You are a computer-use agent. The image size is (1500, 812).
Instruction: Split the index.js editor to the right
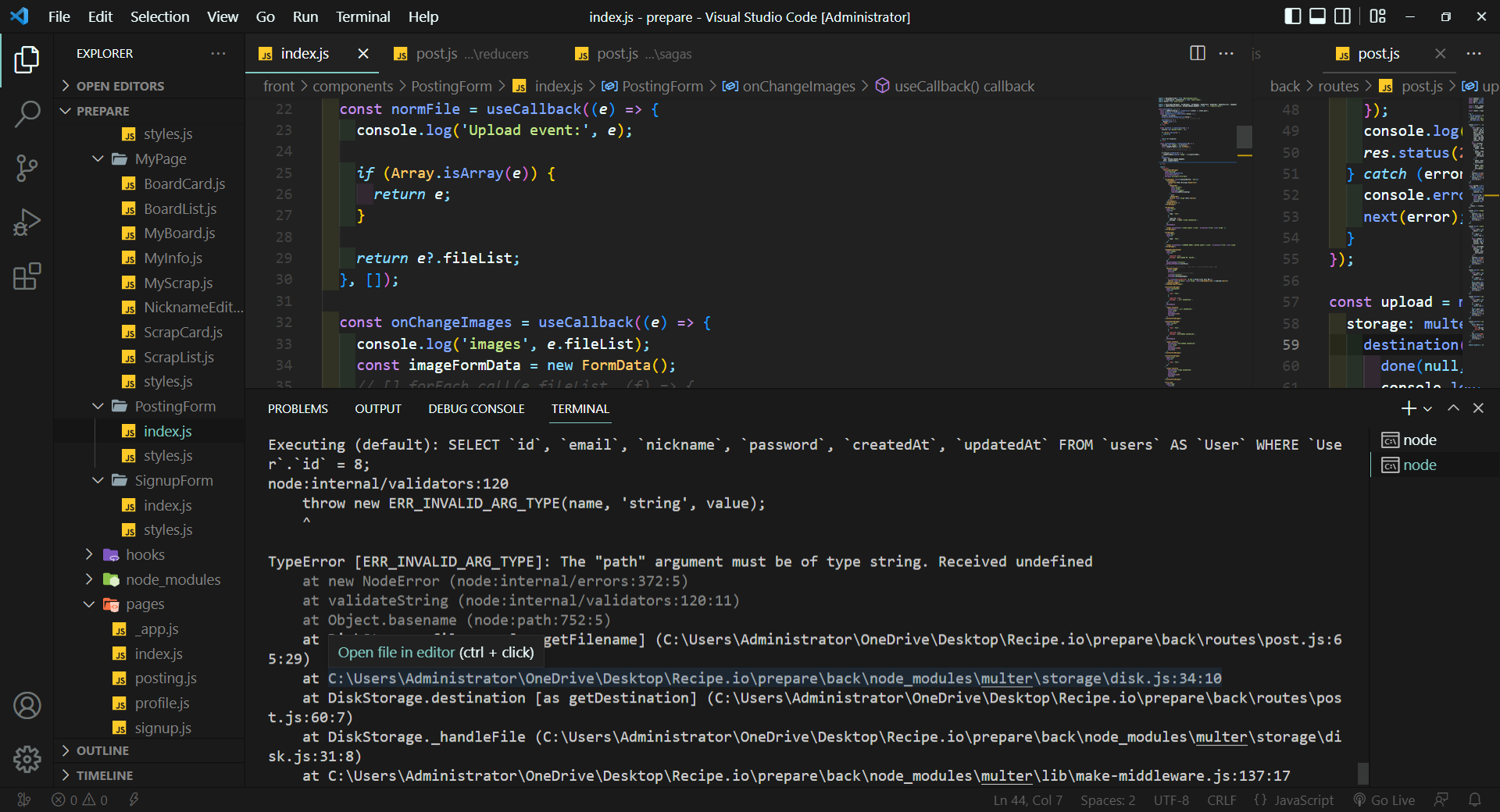click(x=1197, y=53)
